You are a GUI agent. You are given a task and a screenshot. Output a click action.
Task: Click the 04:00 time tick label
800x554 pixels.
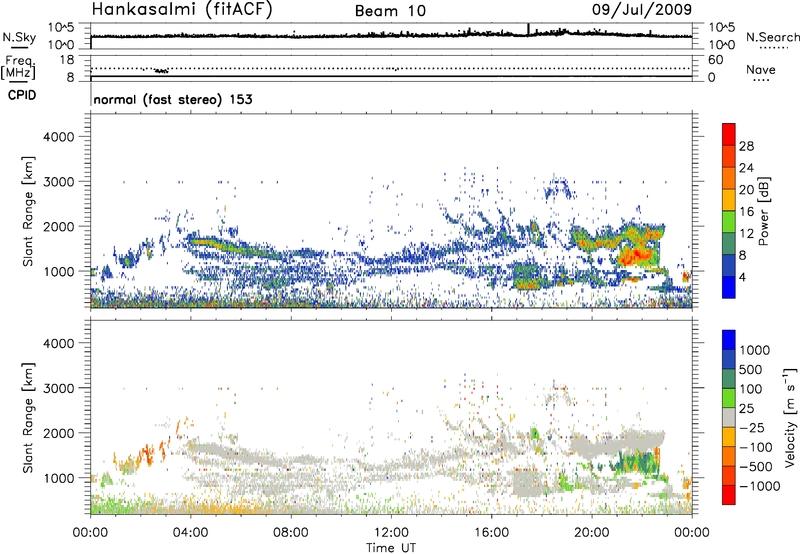(x=190, y=533)
